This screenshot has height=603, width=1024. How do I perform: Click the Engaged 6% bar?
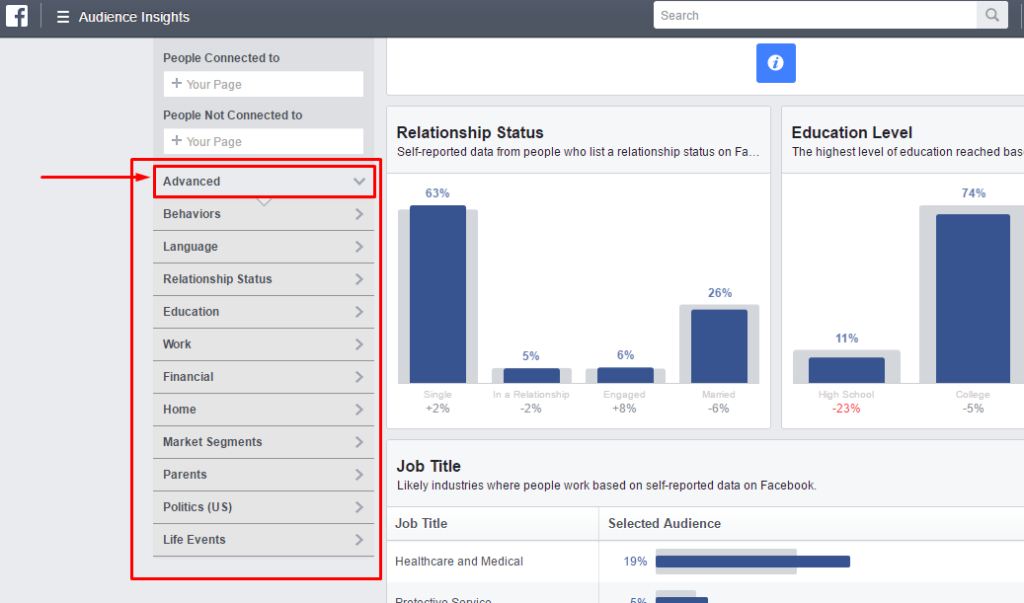[625, 375]
